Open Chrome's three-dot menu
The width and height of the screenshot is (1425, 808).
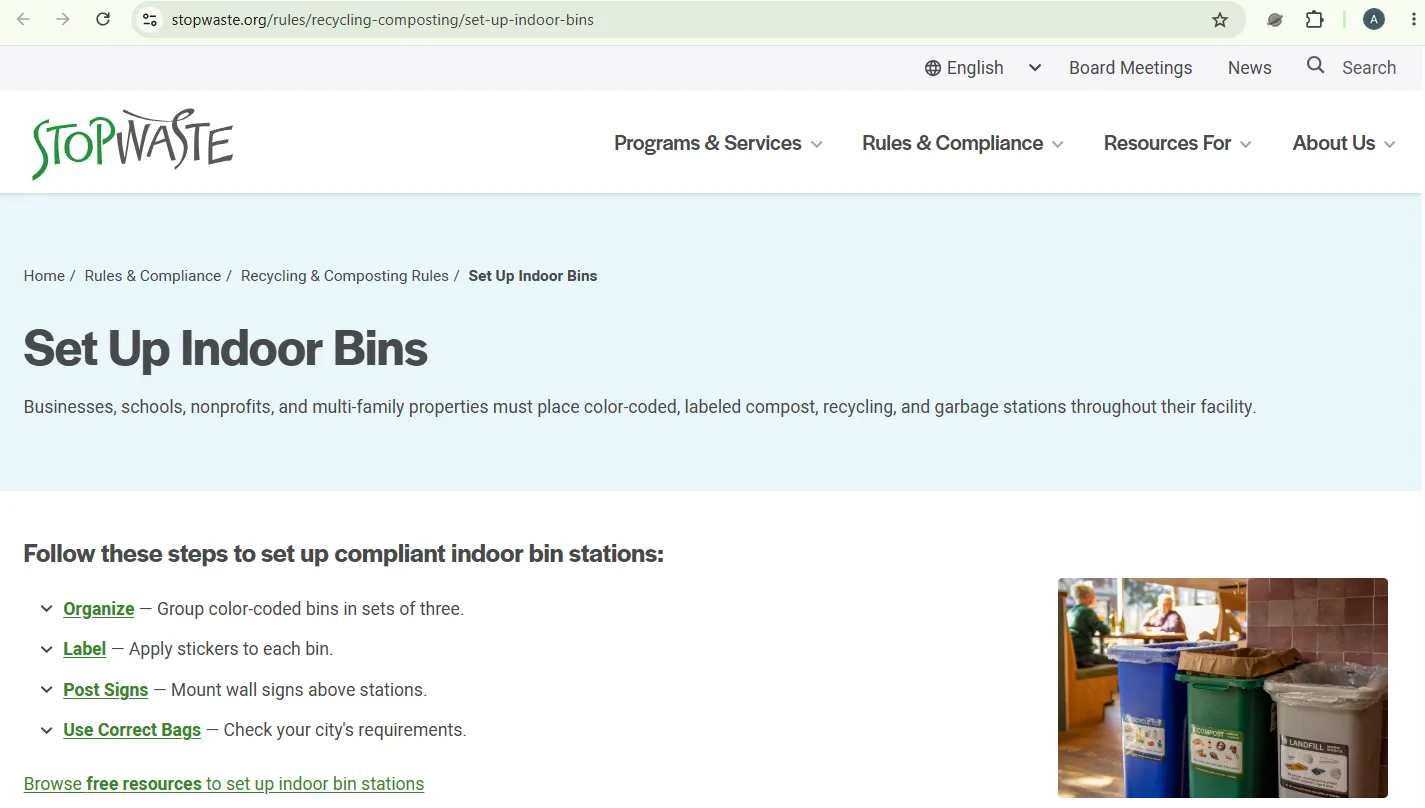pyautogui.click(x=1413, y=19)
